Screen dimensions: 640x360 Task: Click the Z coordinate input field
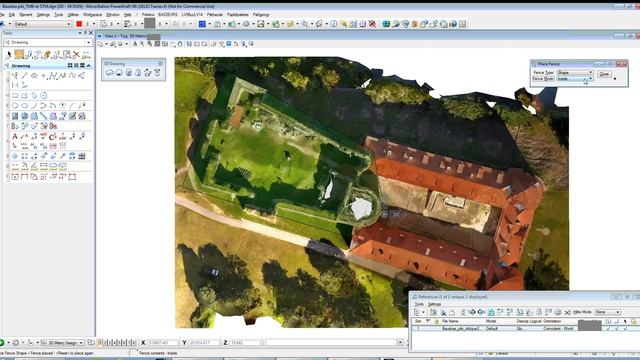click(244, 343)
